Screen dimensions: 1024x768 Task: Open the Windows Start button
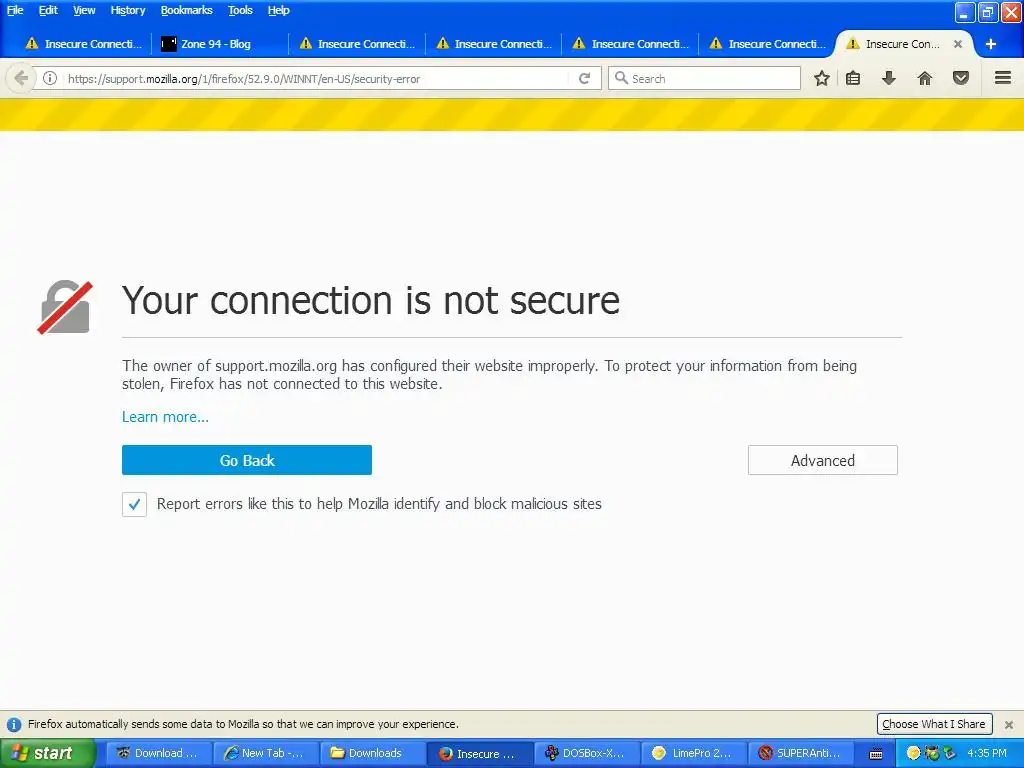pyautogui.click(x=48, y=753)
